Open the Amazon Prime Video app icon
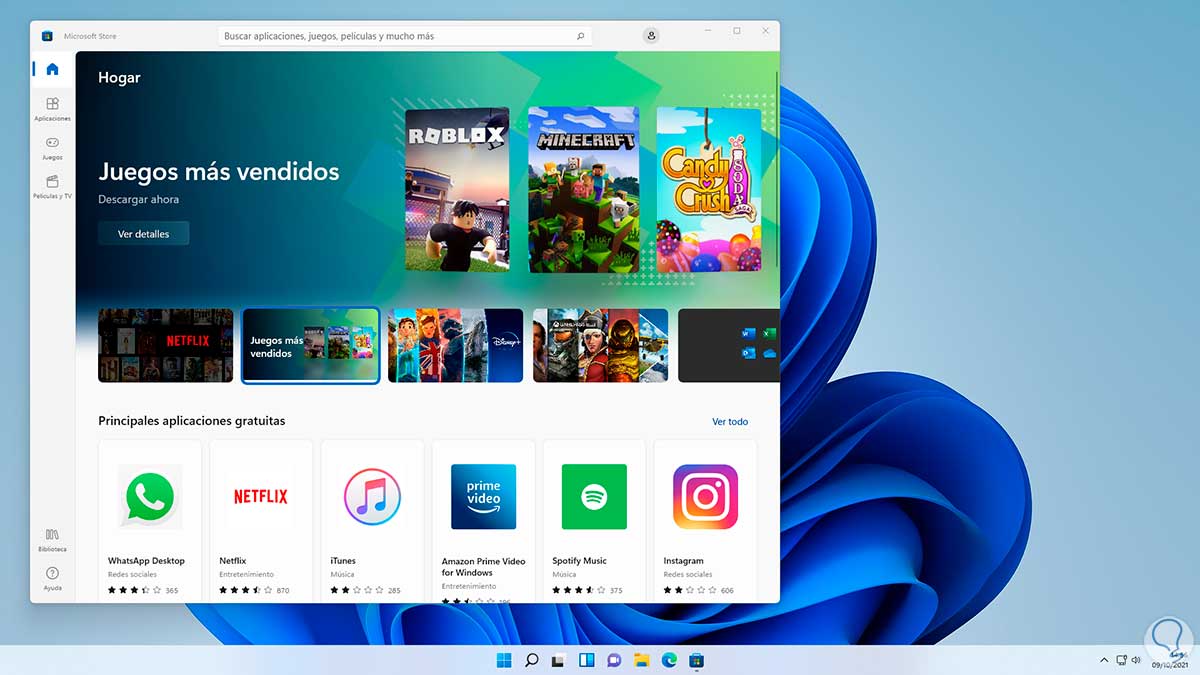The width and height of the screenshot is (1200, 675). pos(483,496)
